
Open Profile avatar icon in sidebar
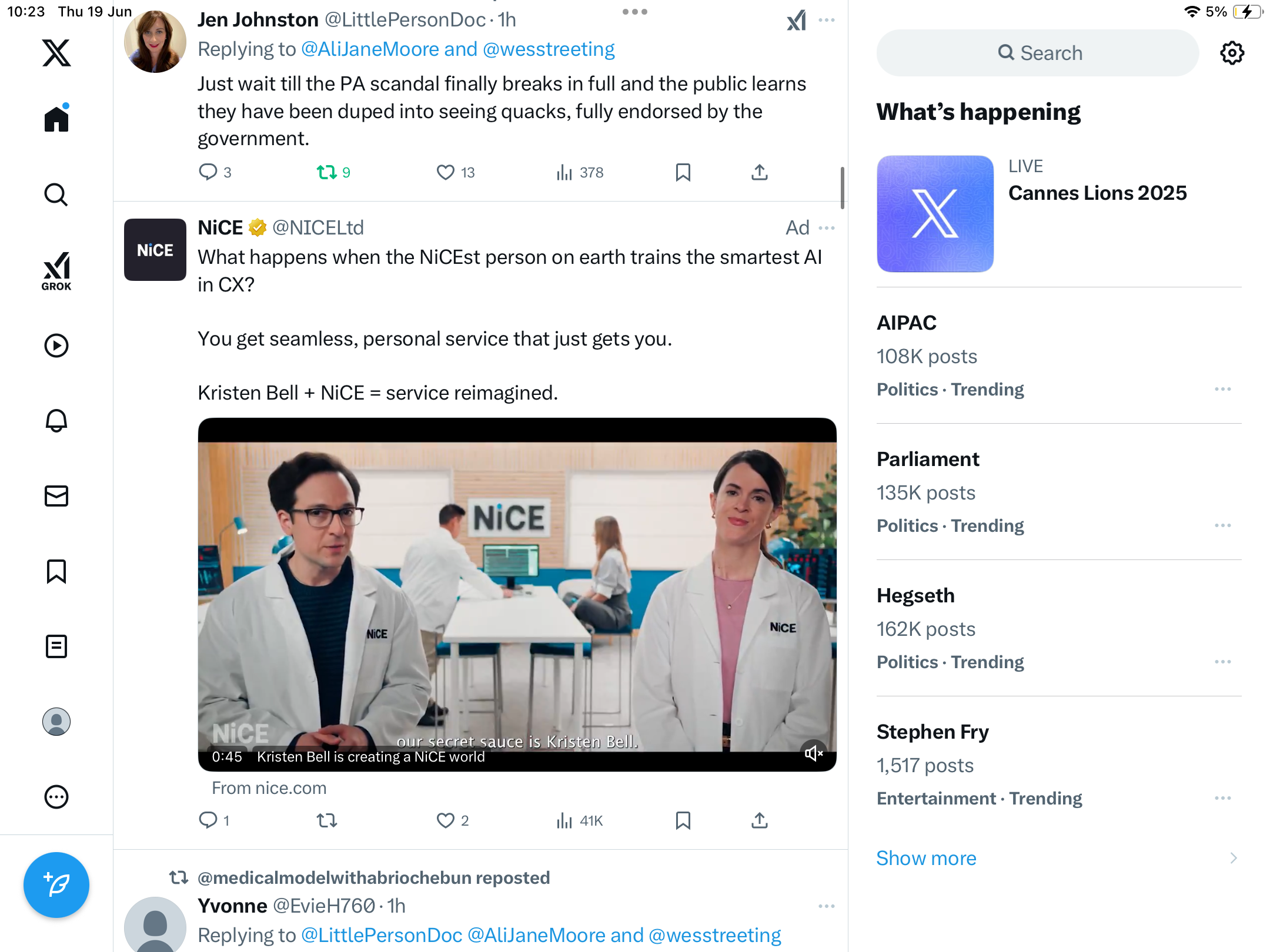tap(56, 722)
